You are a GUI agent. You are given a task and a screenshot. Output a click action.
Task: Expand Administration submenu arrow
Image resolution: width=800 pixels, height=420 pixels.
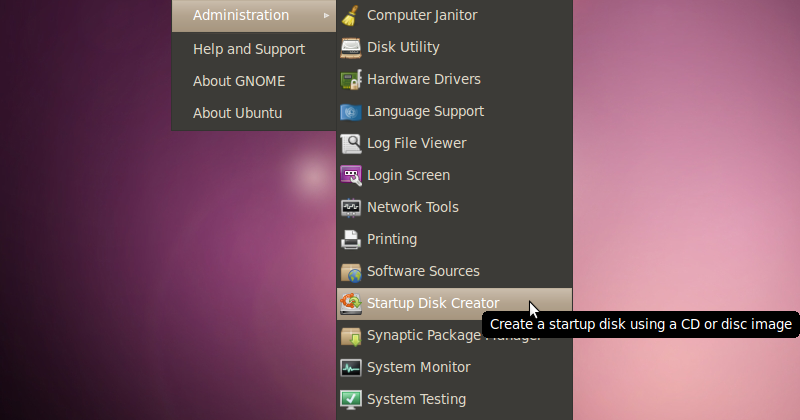pyautogui.click(x=327, y=16)
